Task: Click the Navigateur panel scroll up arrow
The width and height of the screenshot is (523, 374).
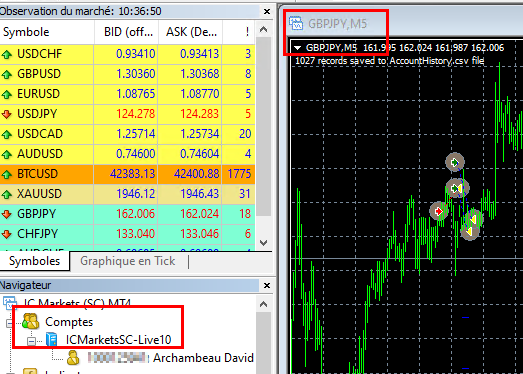Action: point(264,304)
